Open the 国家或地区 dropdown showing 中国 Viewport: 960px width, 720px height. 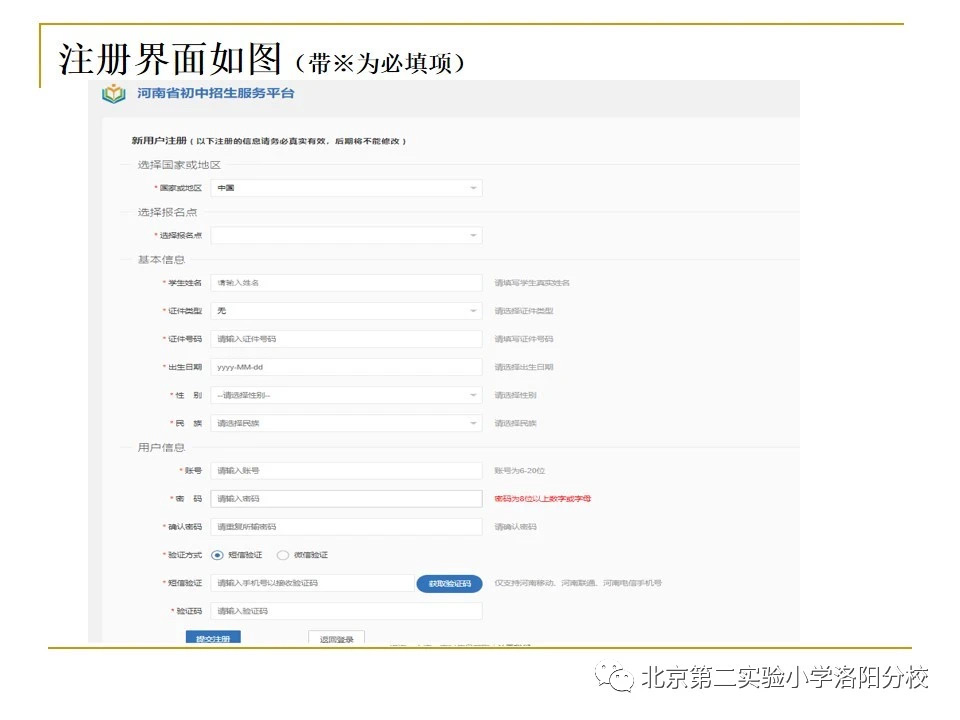pyautogui.click(x=345, y=187)
